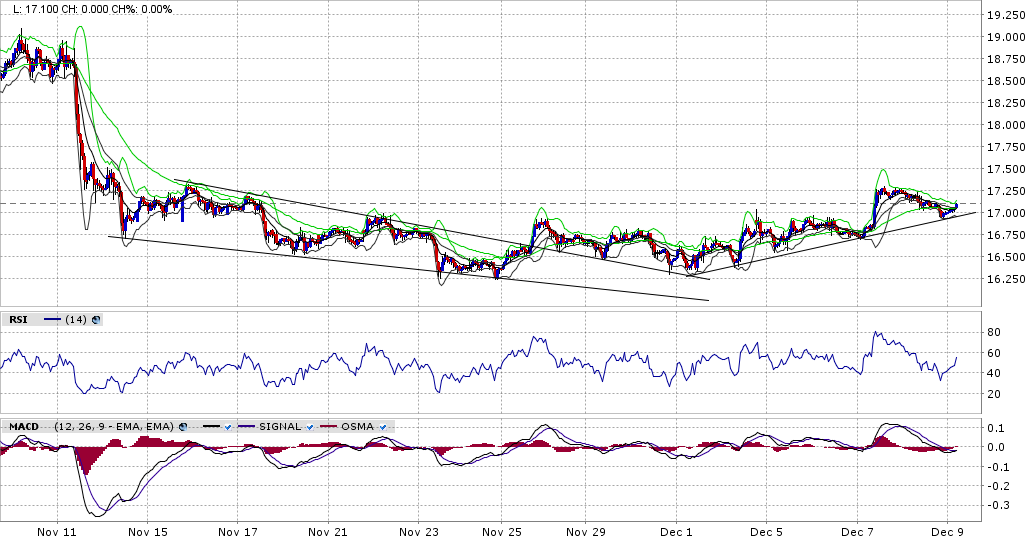Screen dimensions: 1034x546
Task: Click the OSMA legend label
Action: pos(357,427)
